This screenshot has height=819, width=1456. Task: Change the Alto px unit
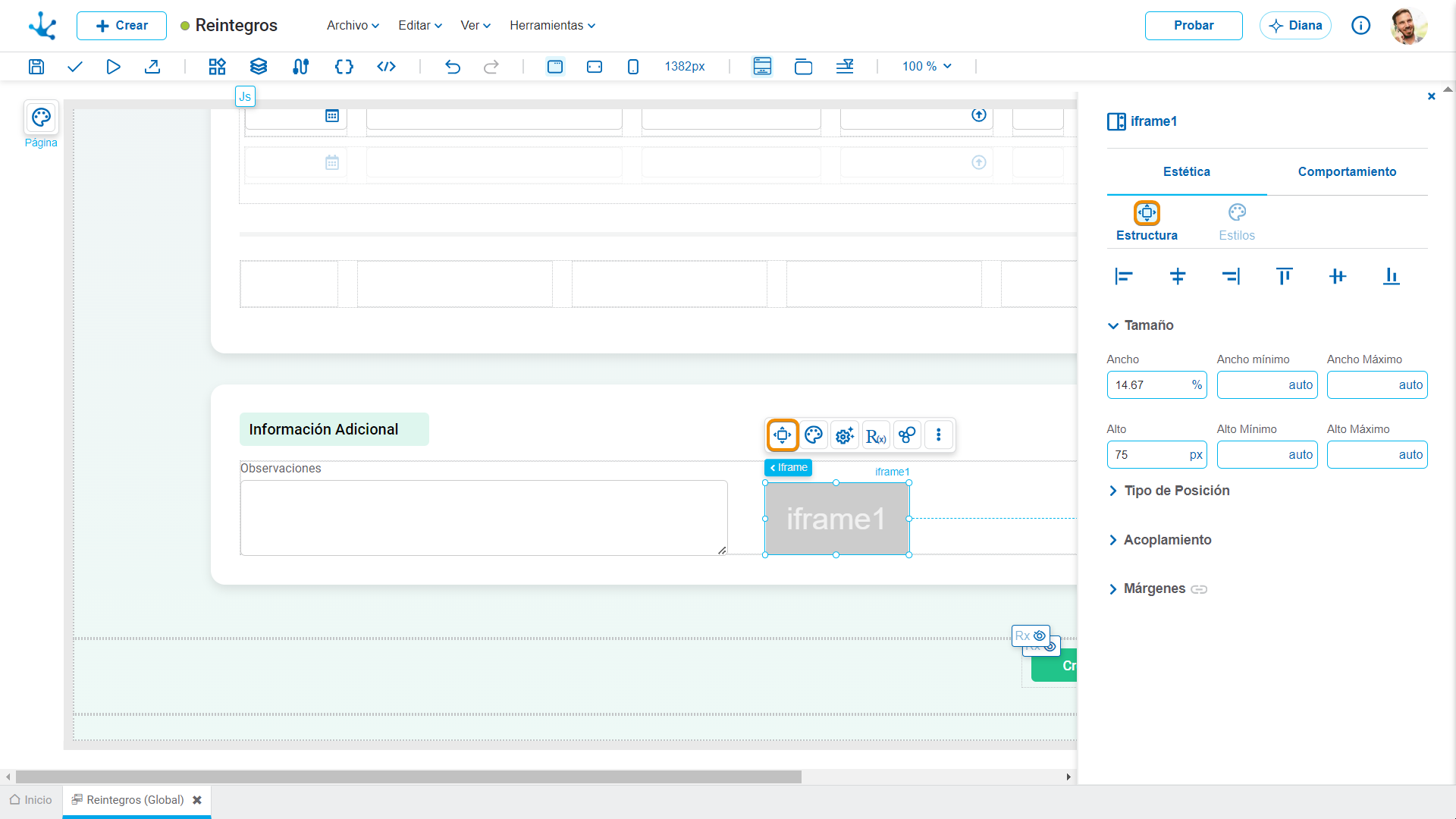tap(1196, 455)
